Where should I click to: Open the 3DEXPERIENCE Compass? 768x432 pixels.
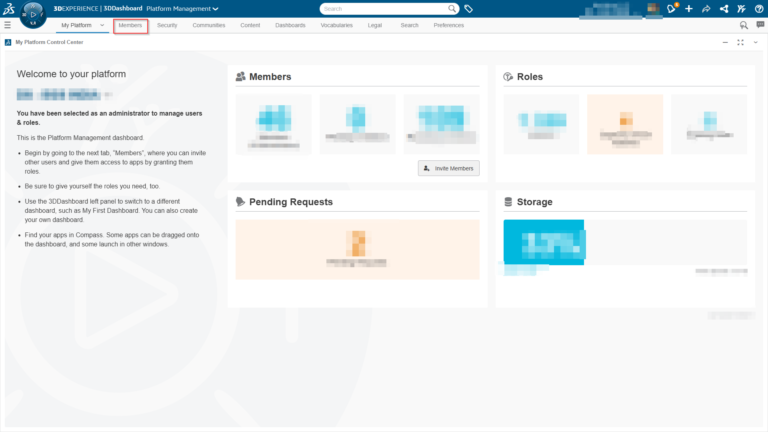pos(33,15)
